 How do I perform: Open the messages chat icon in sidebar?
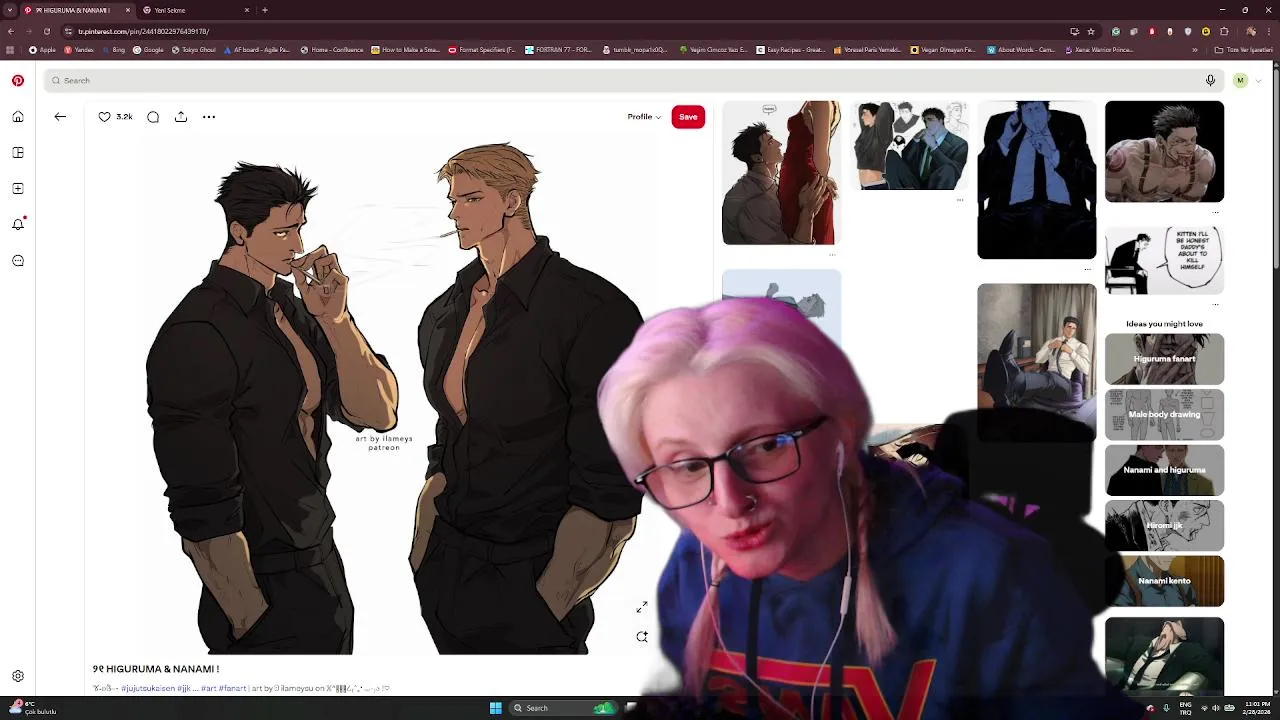click(18, 261)
